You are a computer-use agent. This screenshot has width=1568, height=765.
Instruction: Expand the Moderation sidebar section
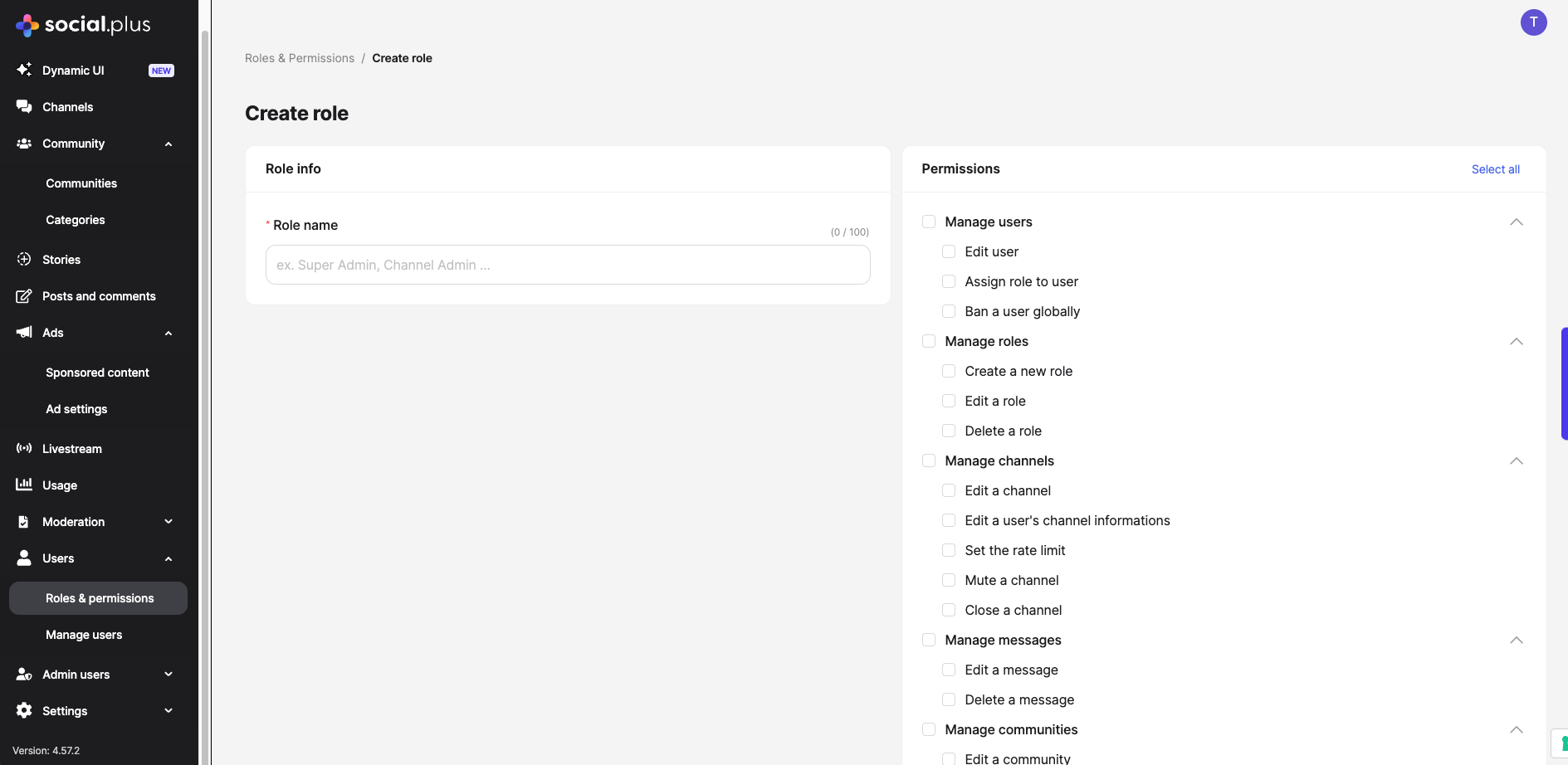click(x=169, y=521)
